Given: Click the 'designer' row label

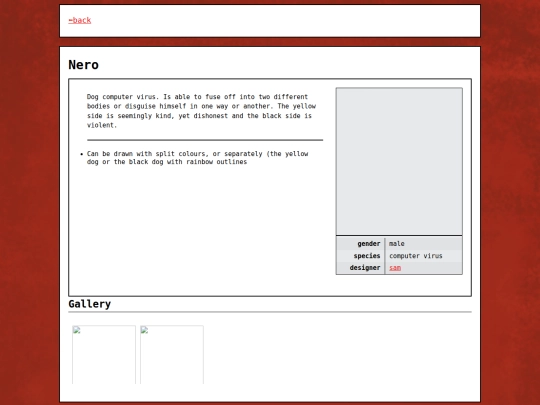Looking at the screenshot, I should 365,268.
